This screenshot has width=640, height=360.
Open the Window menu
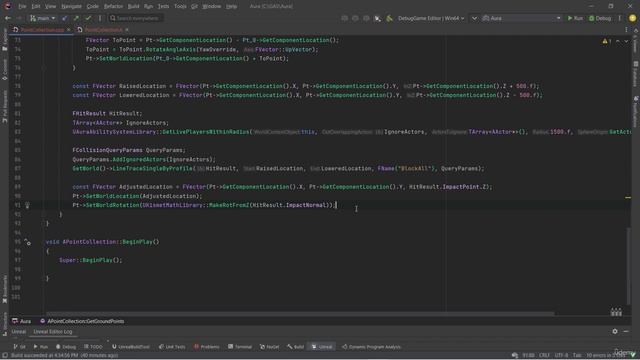211,7
